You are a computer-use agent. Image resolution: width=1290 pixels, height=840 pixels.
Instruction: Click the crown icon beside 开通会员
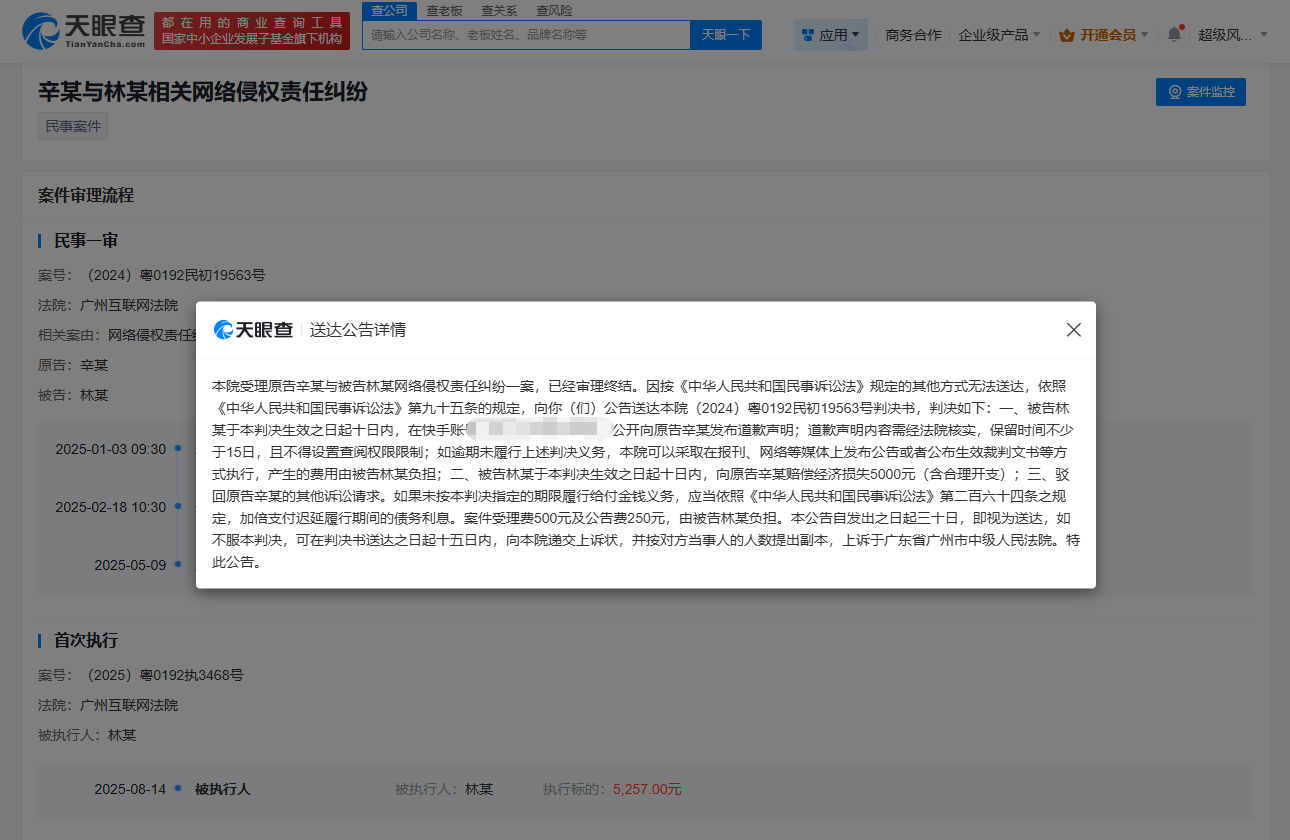[1068, 34]
